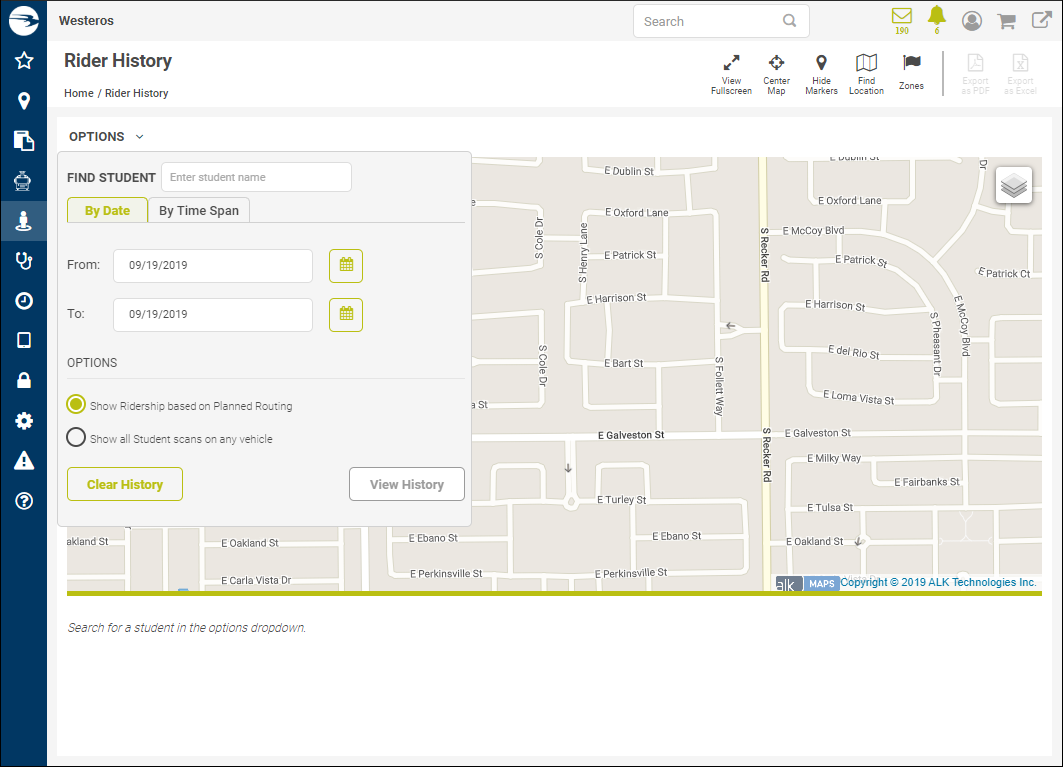1063x767 pixels.
Task: Open the padlock security sidebar icon
Action: click(24, 380)
